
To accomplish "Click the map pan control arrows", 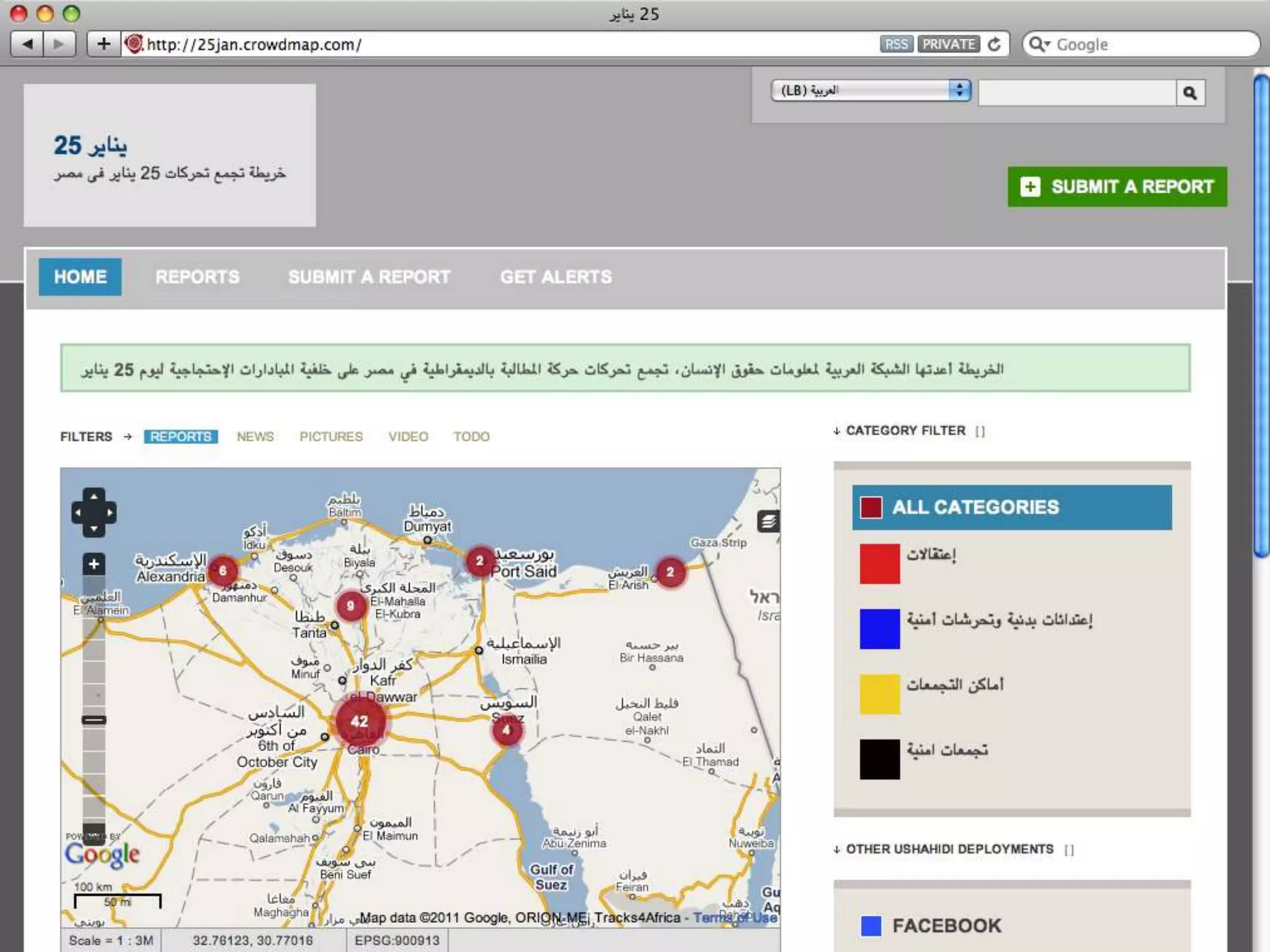I will (94, 513).
